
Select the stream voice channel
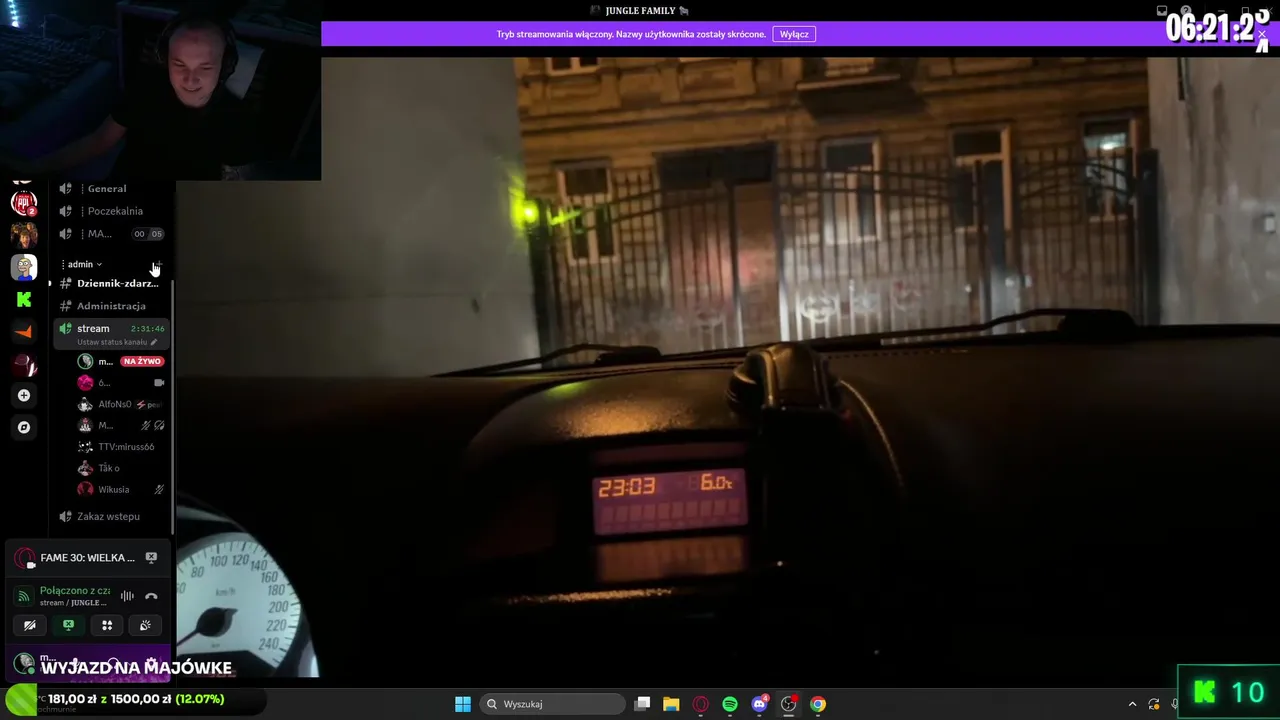tap(111, 329)
